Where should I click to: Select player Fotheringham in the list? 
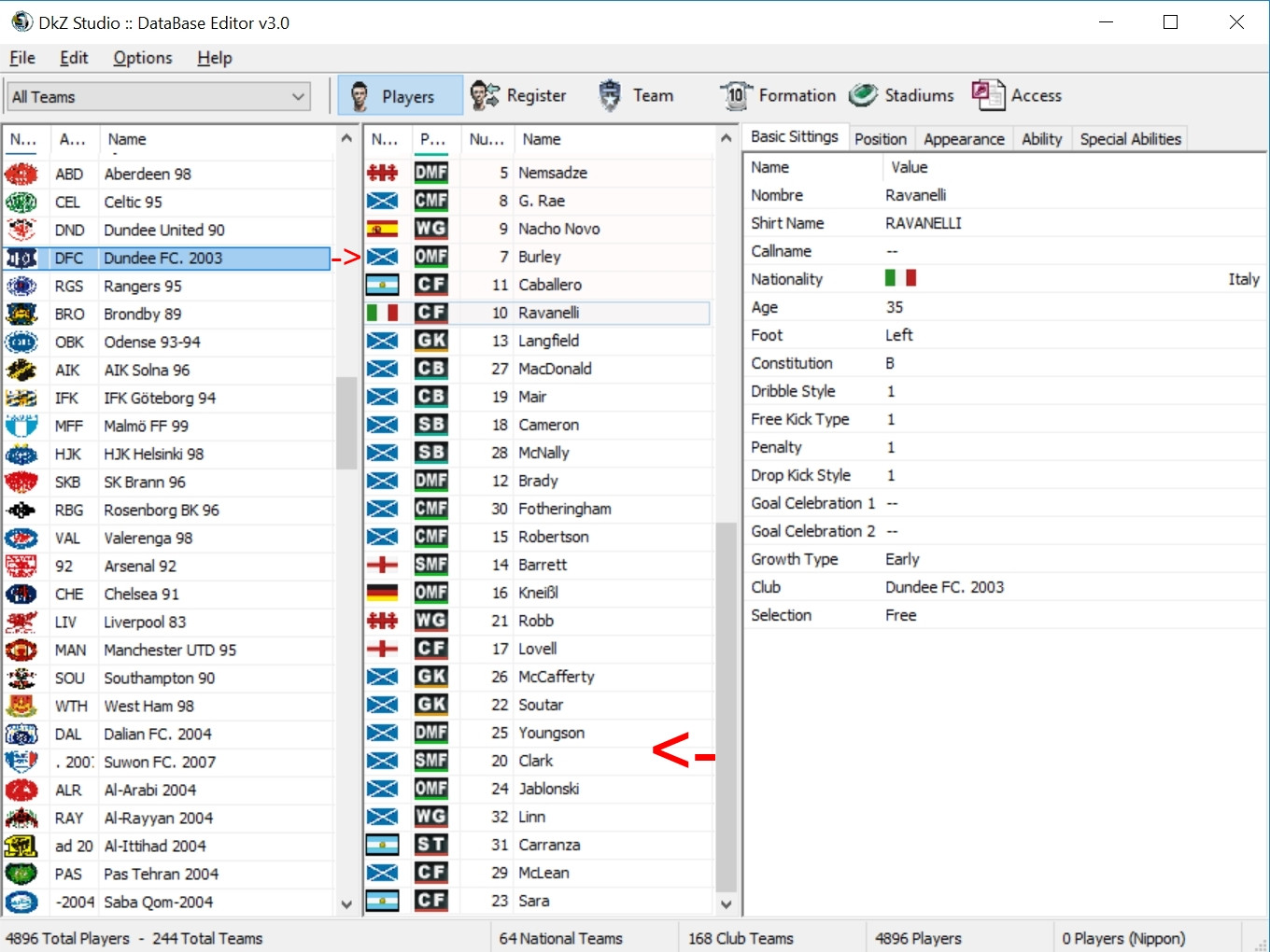point(537,509)
